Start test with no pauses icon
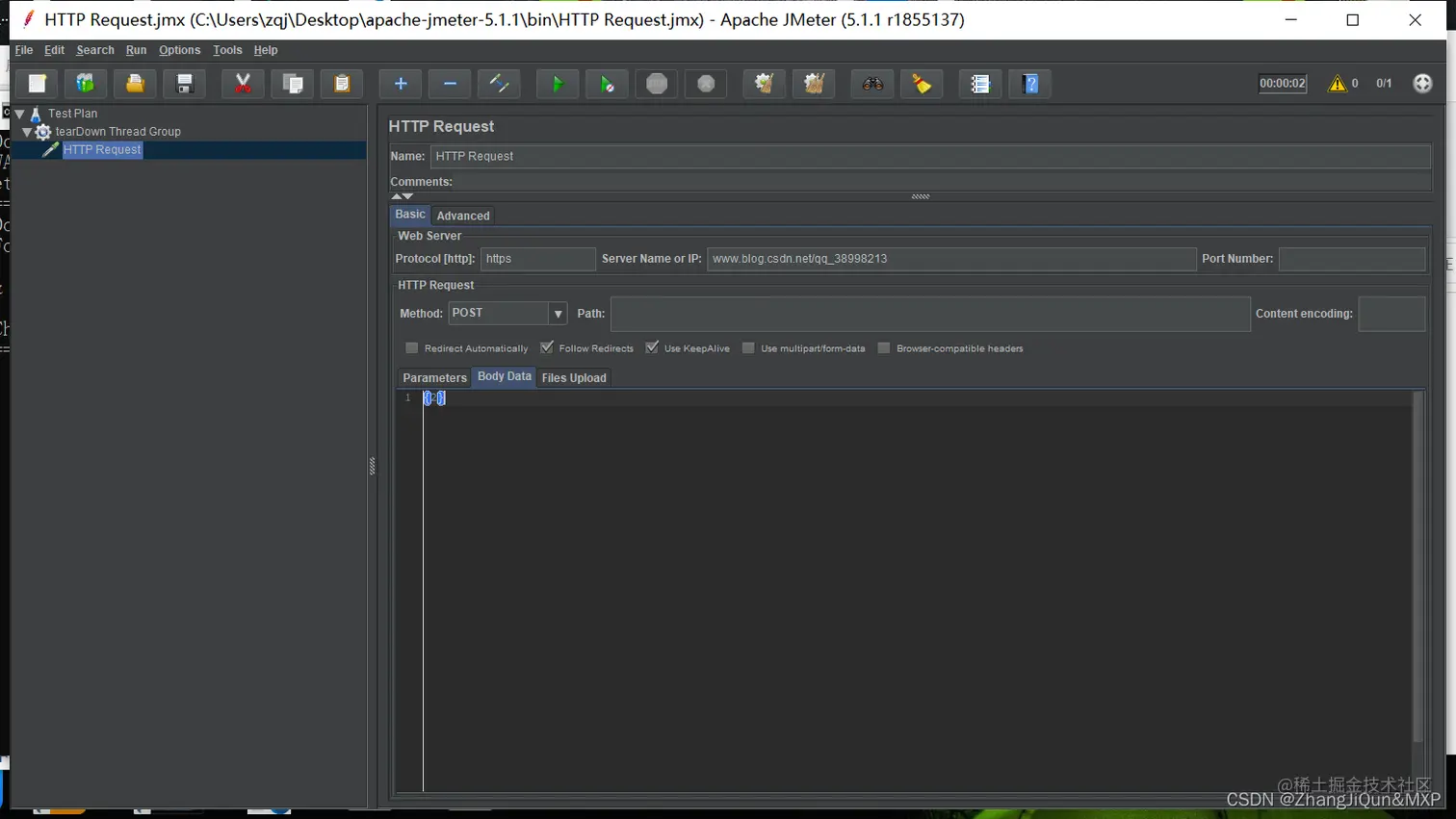This screenshot has height=819, width=1456. (x=607, y=84)
